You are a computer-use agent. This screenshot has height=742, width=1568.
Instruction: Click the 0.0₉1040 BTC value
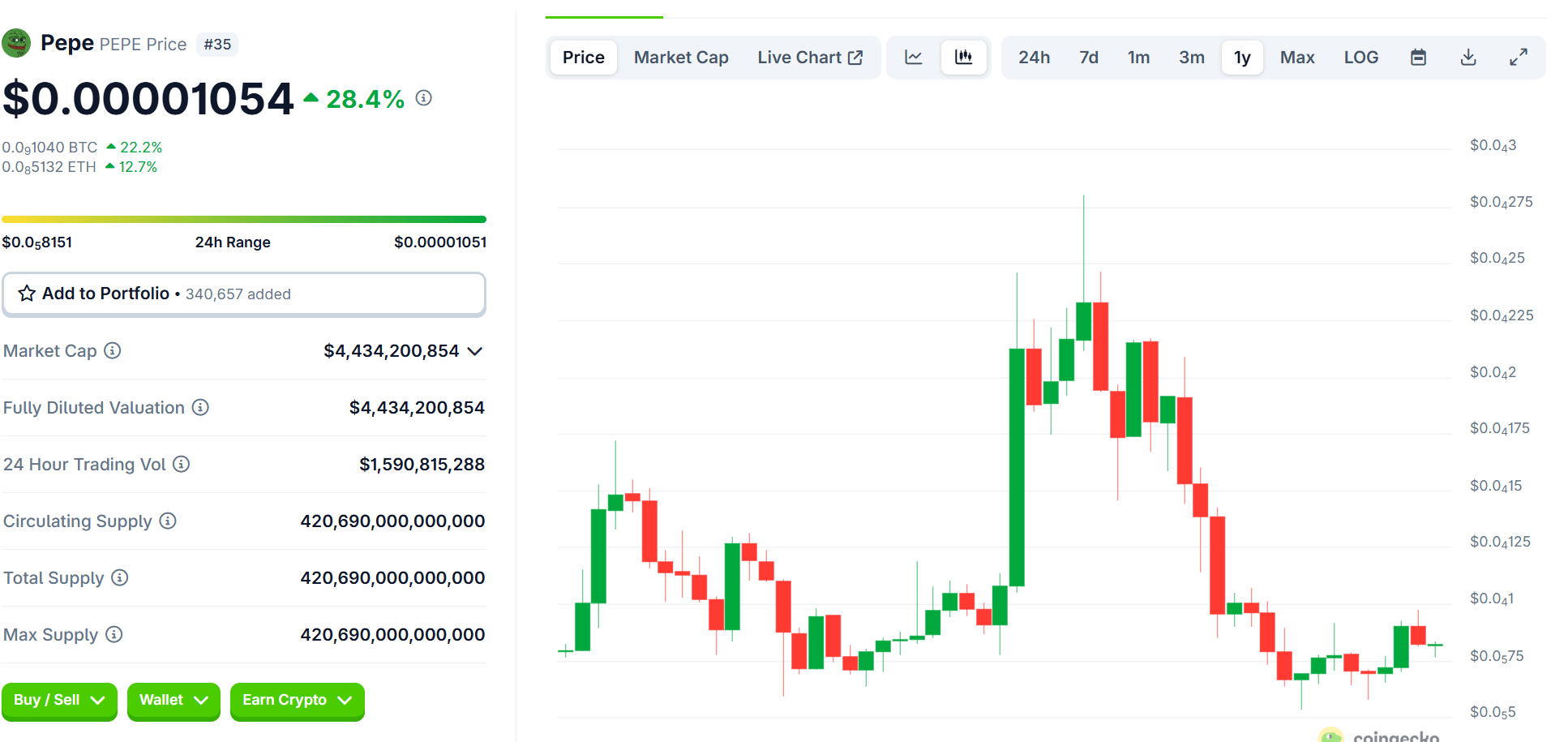[49, 148]
